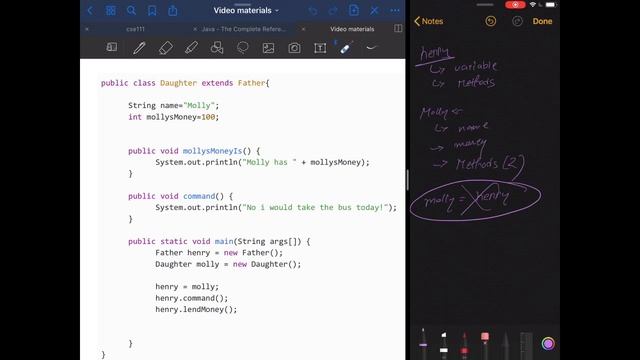
Task: Select the Pen tool in GoodNotes
Action: (x=139, y=48)
